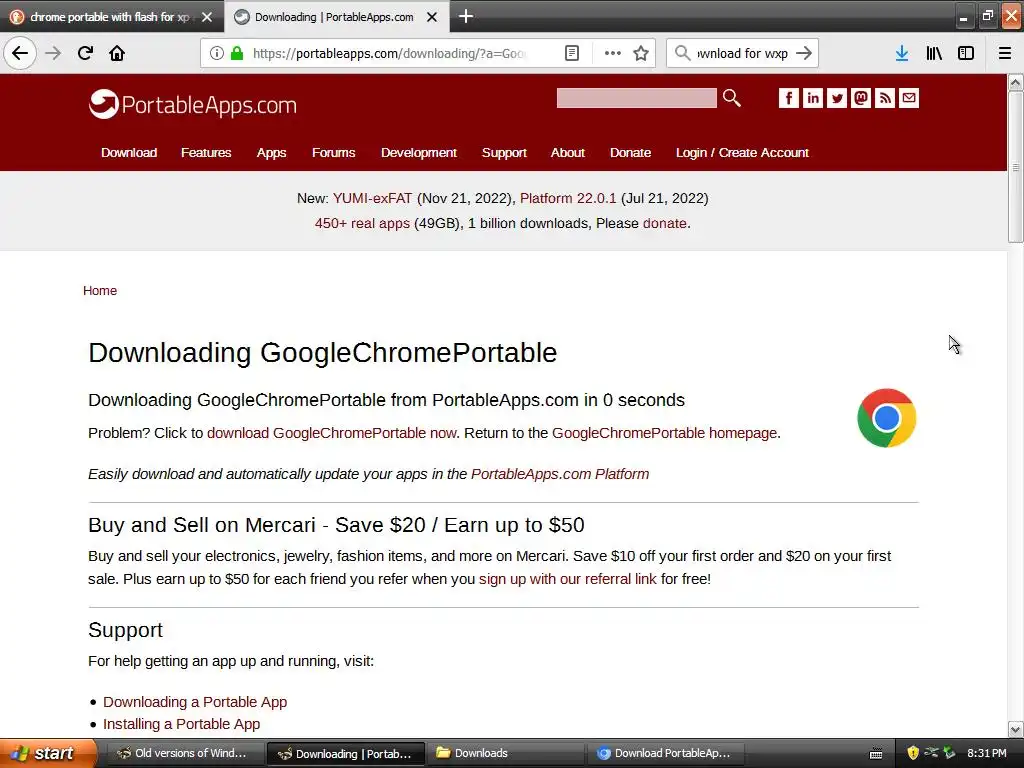Viewport: 1024px width, 768px height.
Task: Toggle reader view in address bar
Action: coord(571,53)
